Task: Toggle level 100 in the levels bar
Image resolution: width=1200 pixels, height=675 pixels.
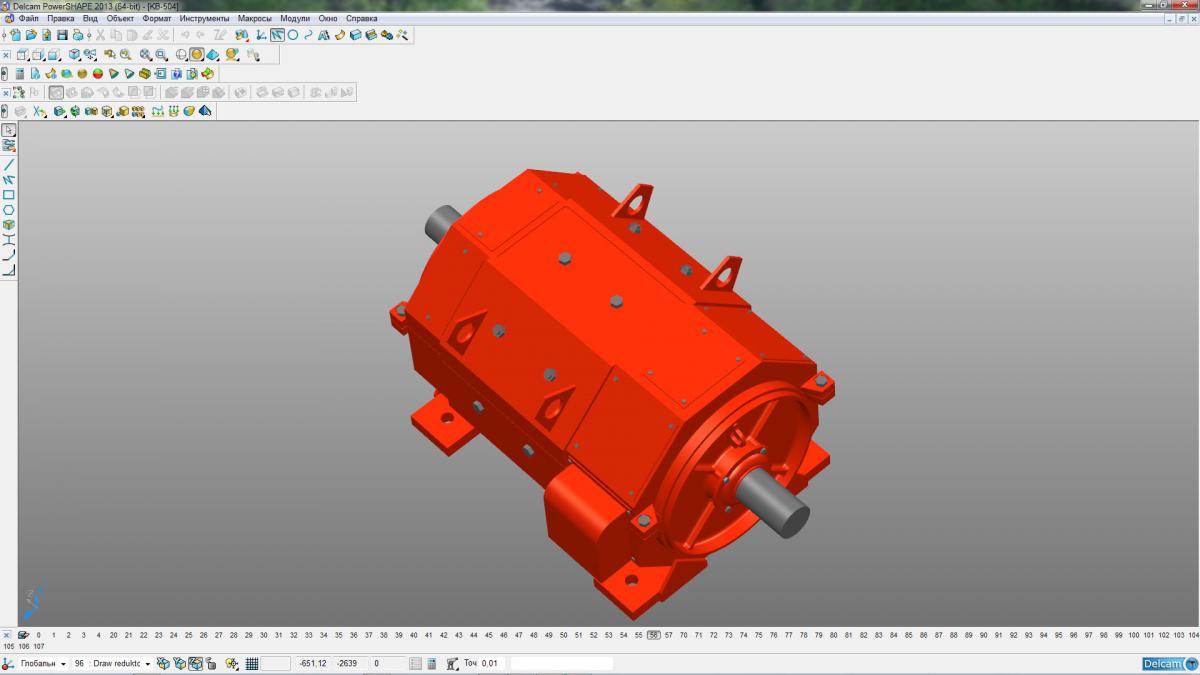Action: (x=1134, y=635)
